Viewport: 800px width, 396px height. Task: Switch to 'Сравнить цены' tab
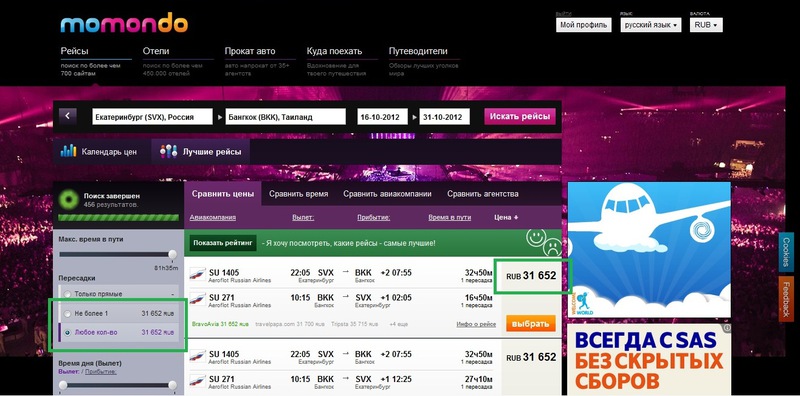coord(222,194)
